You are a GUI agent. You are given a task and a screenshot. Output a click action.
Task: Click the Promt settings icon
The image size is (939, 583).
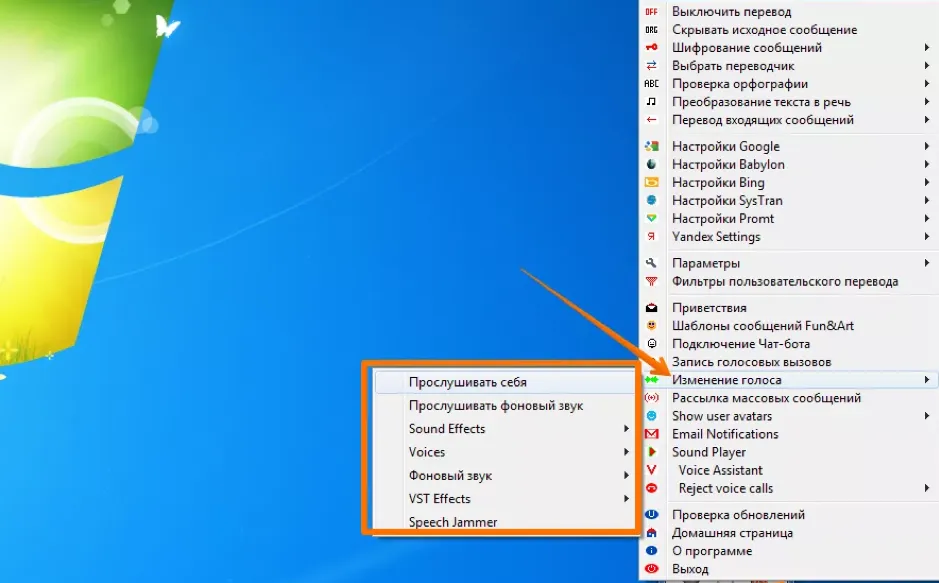coord(651,218)
